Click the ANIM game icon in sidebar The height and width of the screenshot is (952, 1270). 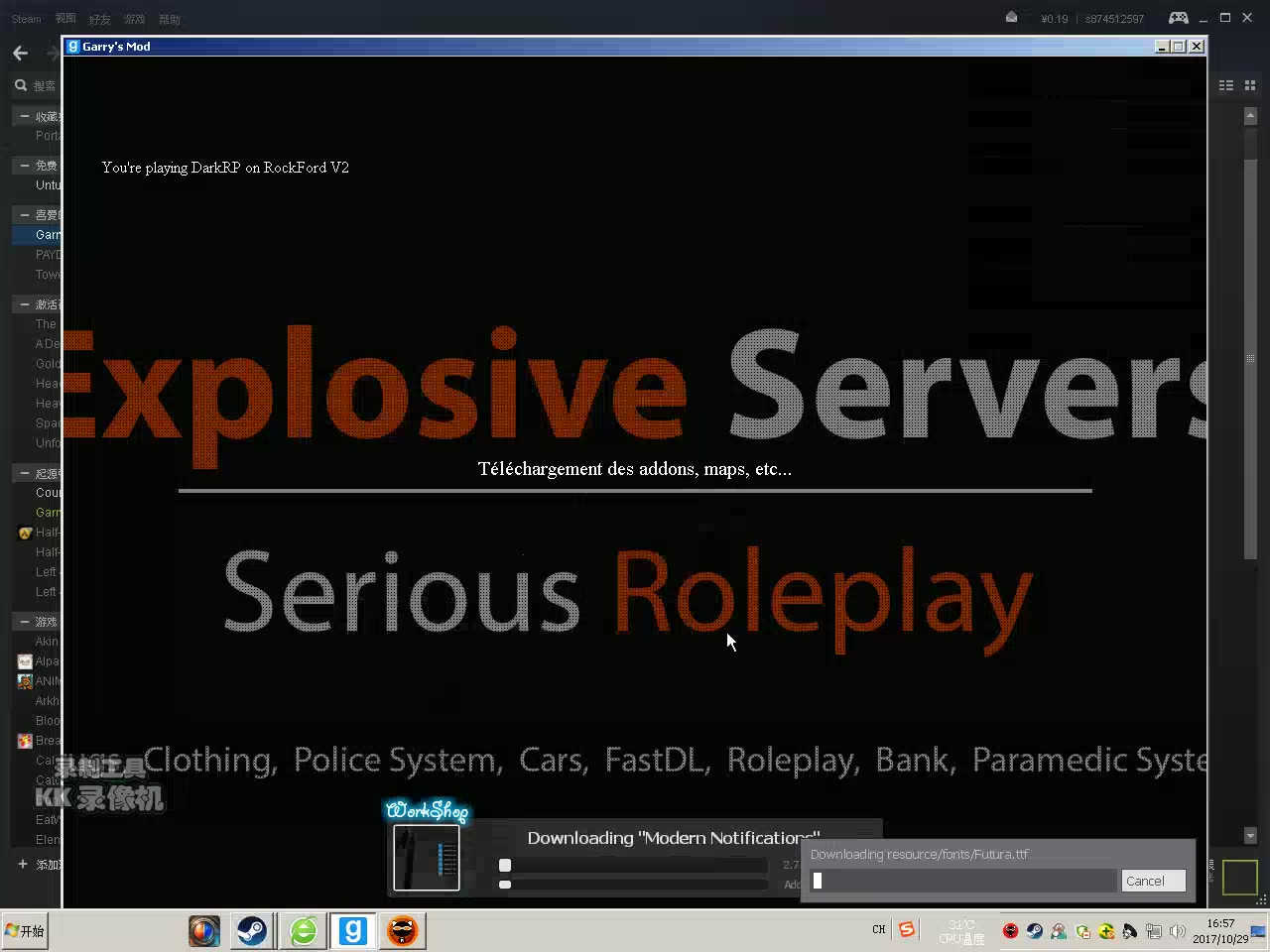pyautogui.click(x=25, y=681)
